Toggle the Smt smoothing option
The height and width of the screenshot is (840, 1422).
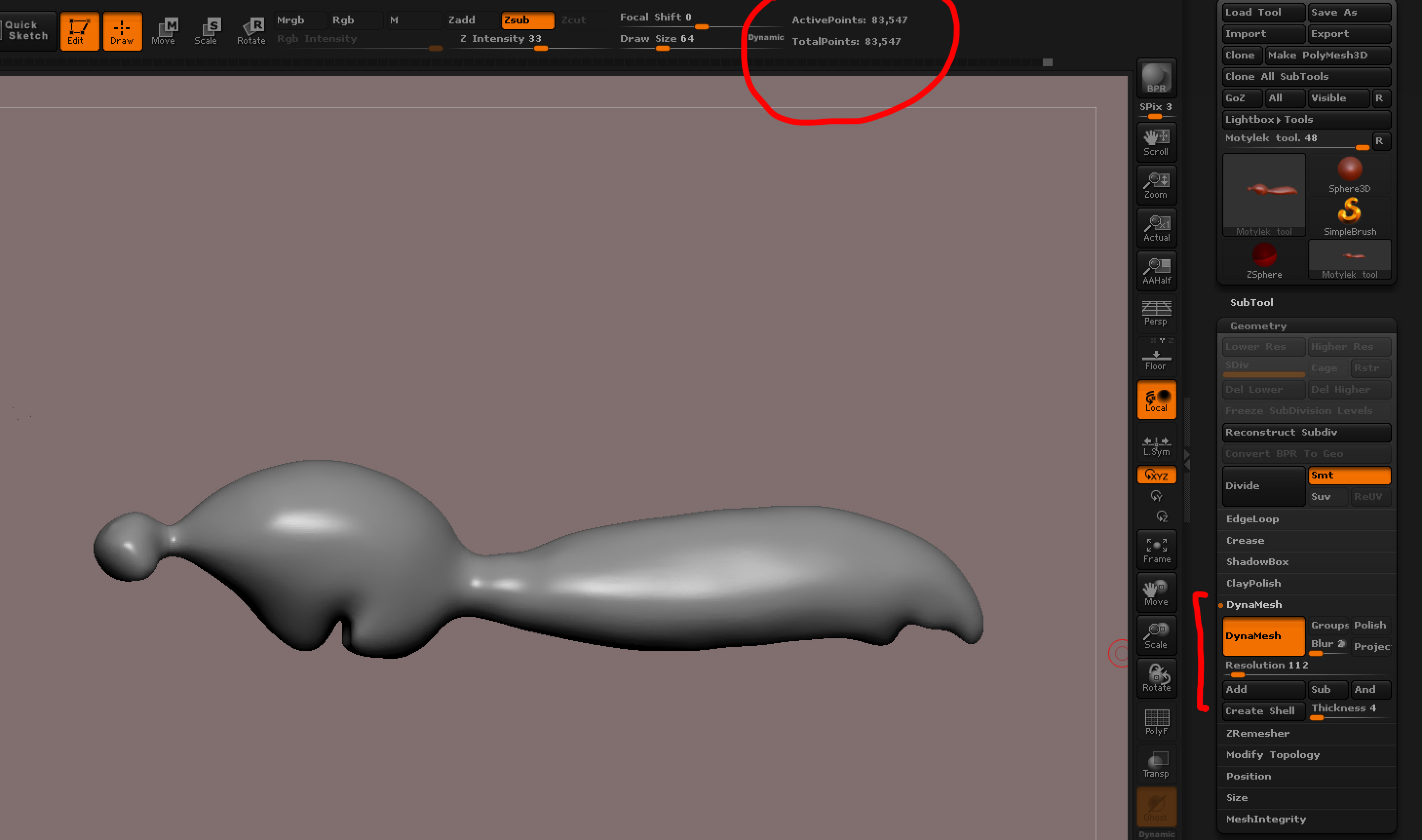click(1348, 475)
